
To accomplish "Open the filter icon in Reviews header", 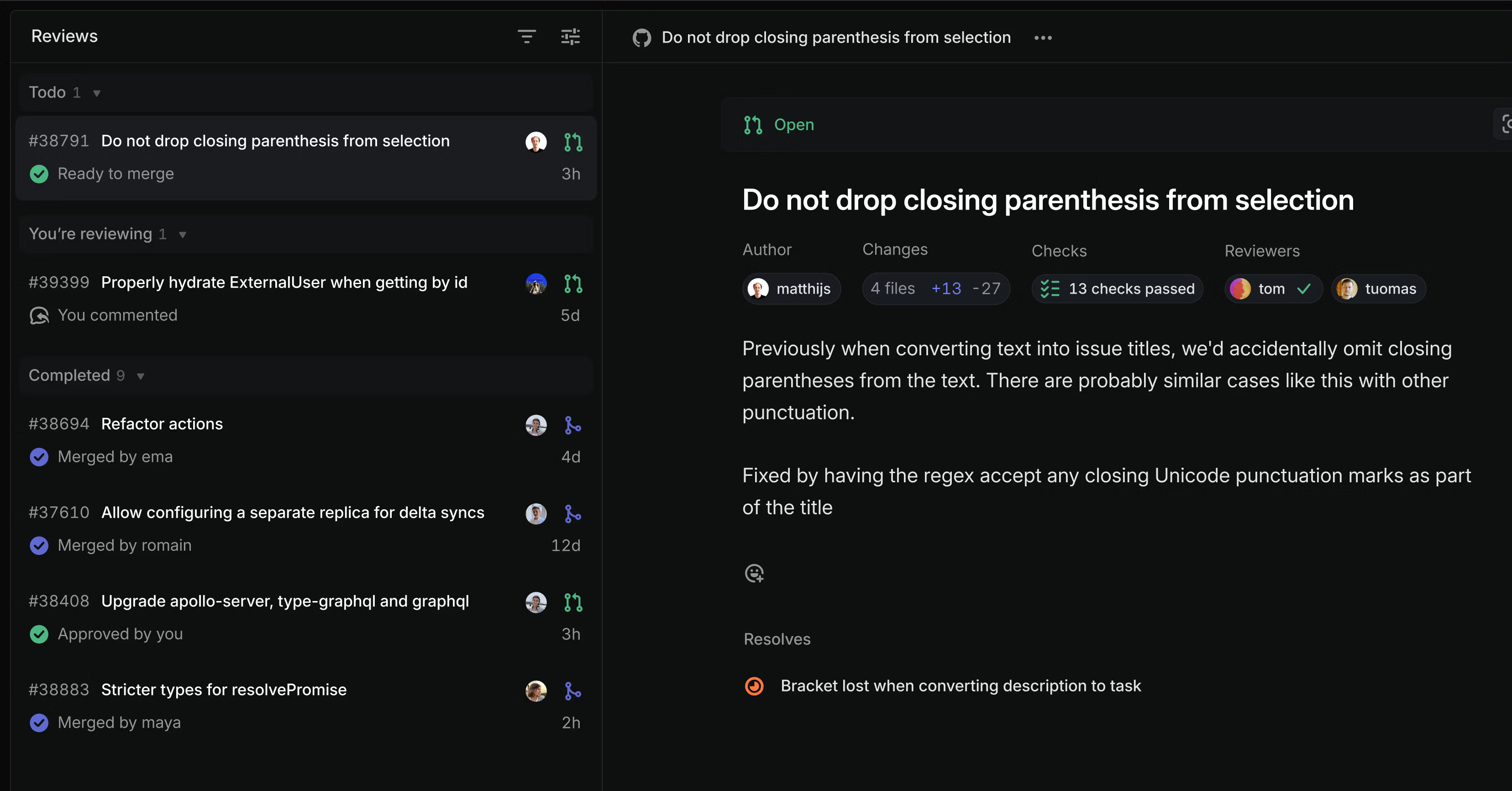I will (526, 37).
